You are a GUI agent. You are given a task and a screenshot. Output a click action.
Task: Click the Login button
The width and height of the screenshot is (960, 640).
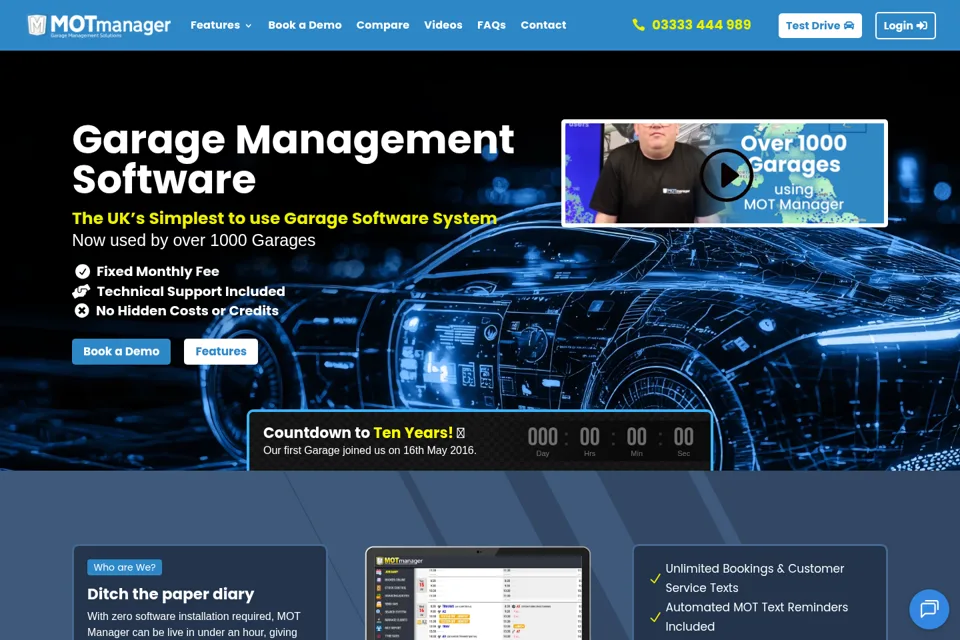905,26
